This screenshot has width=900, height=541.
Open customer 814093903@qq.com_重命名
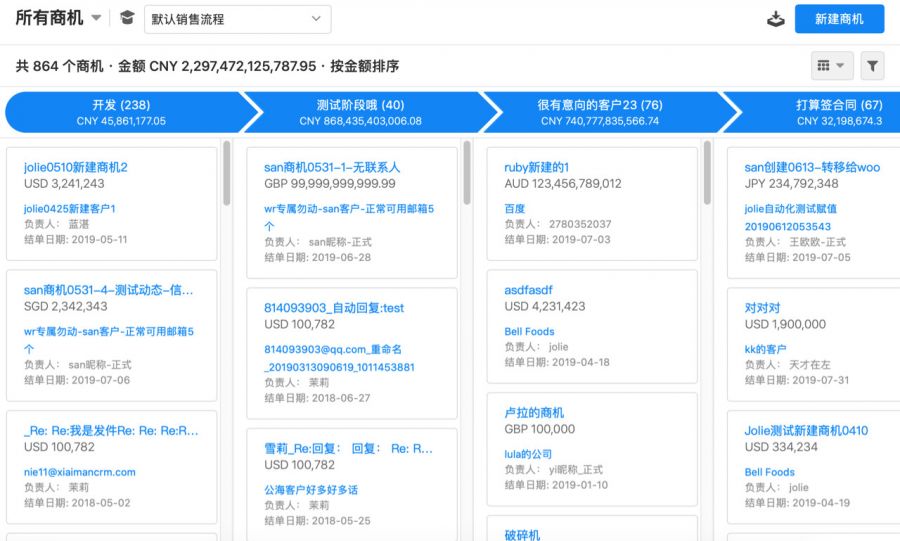(339, 358)
